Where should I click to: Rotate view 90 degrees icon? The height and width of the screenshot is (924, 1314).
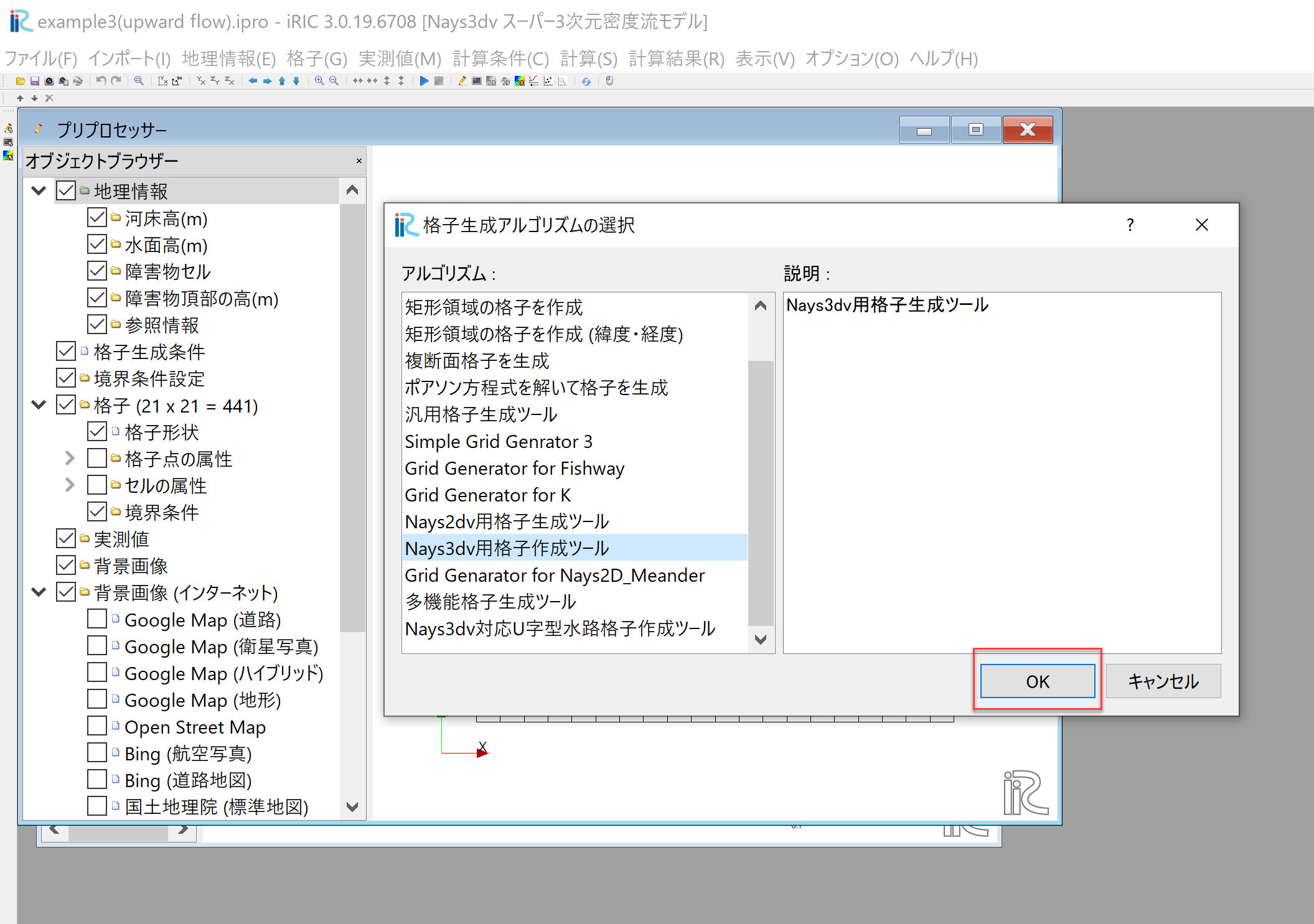tap(177, 81)
